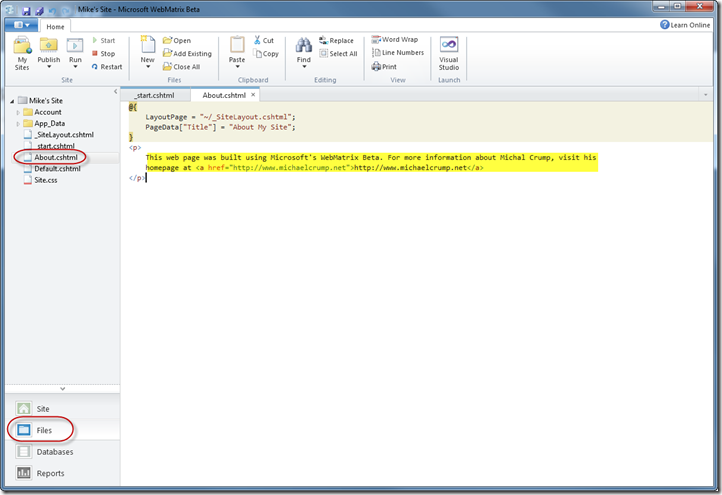Image resolution: width=722 pixels, height=495 pixels.
Task: Click the chevron above workspace selector
Action: coord(63,389)
